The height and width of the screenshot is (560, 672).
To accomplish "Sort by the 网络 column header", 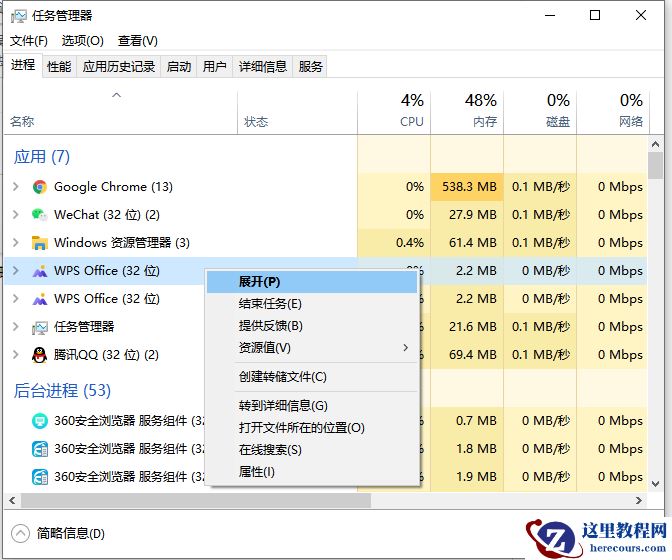I will point(613,112).
